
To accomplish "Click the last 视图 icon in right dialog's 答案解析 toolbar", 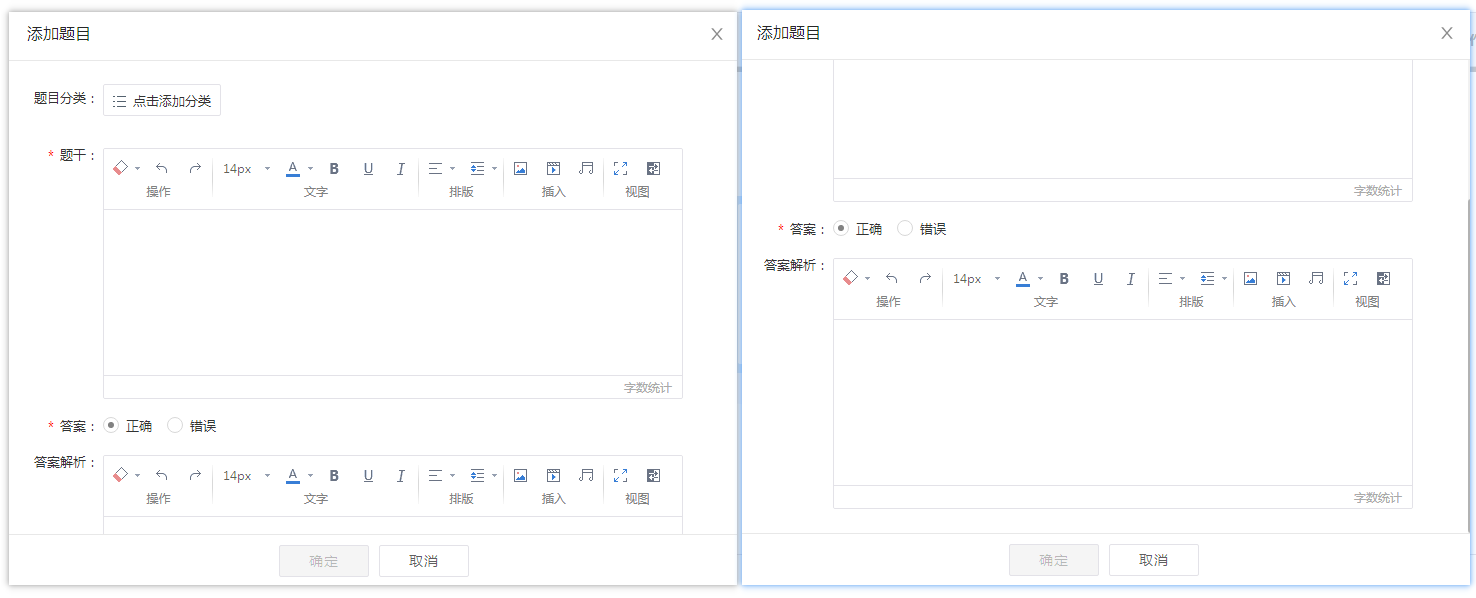I will tap(1384, 278).
